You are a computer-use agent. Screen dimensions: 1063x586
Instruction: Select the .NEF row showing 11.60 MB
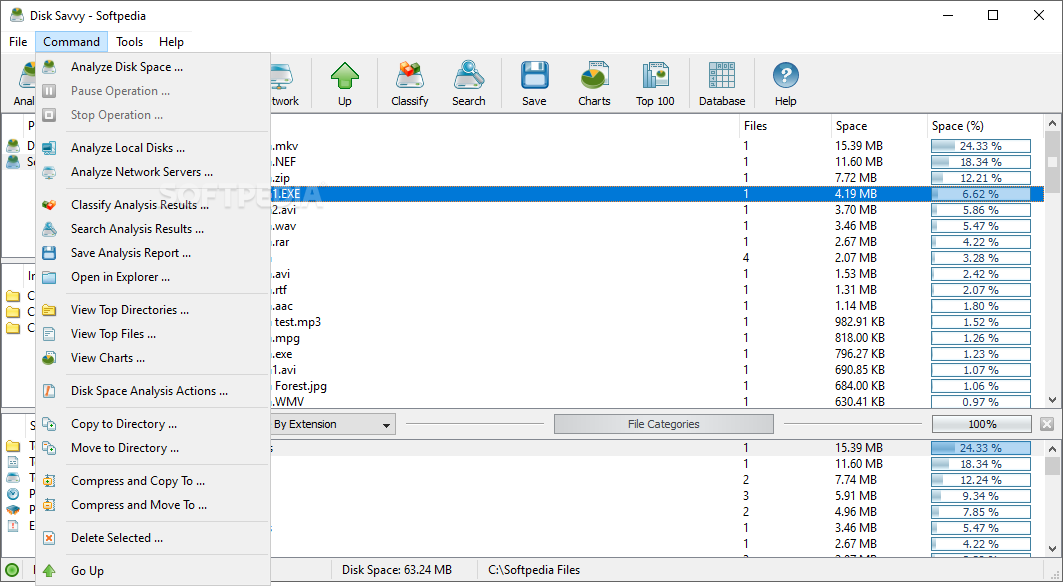[x=656, y=162]
